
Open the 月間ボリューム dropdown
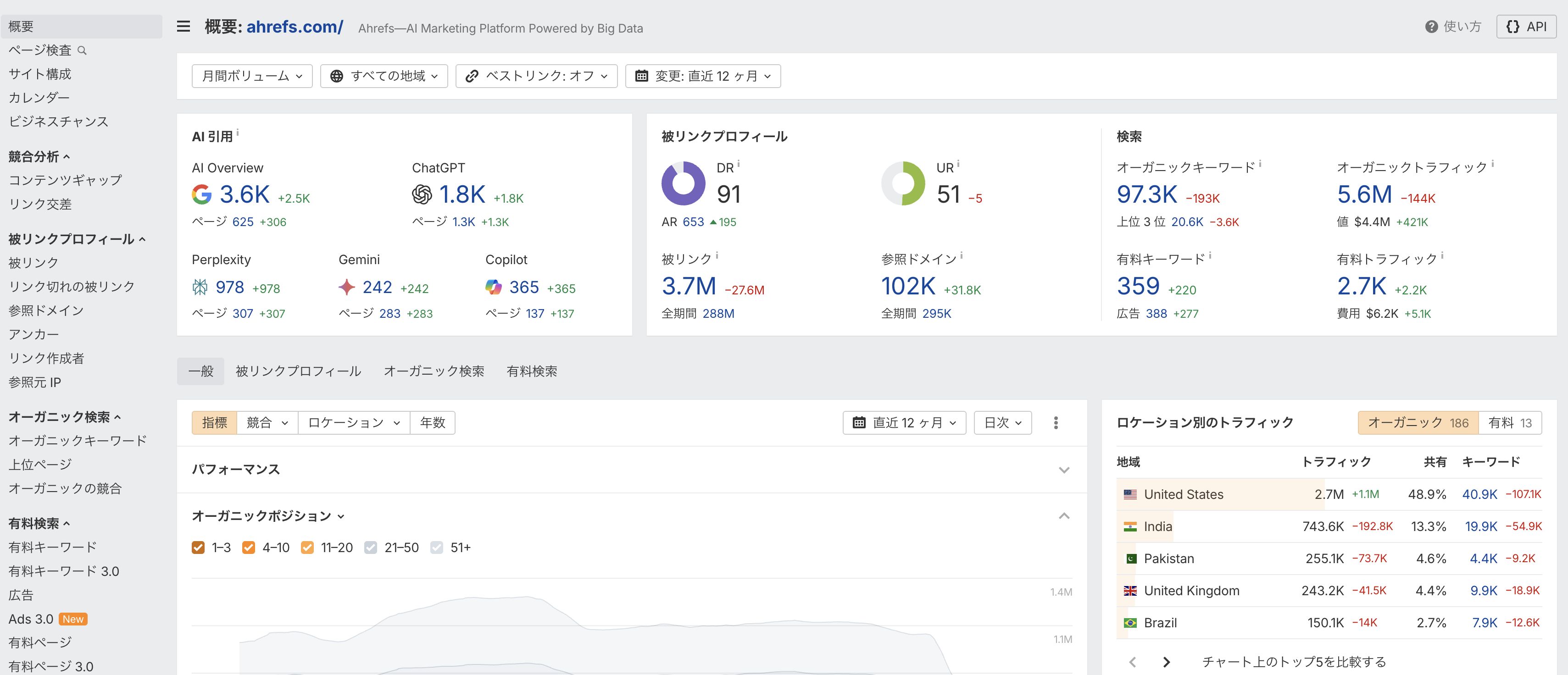252,76
